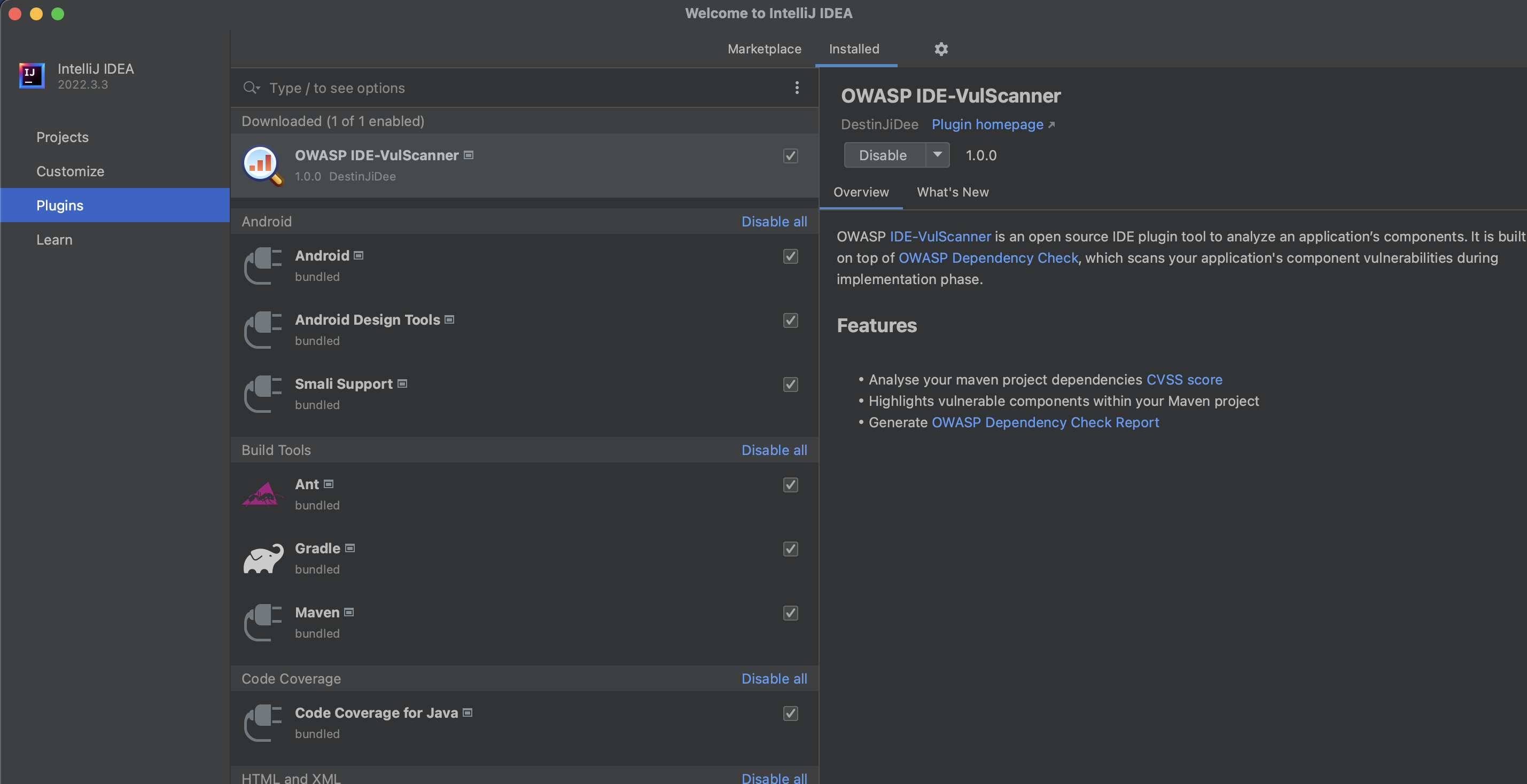Image resolution: width=1527 pixels, height=784 pixels.
Task: Toggle the Android Design Tools checkbox
Action: click(790, 320)
